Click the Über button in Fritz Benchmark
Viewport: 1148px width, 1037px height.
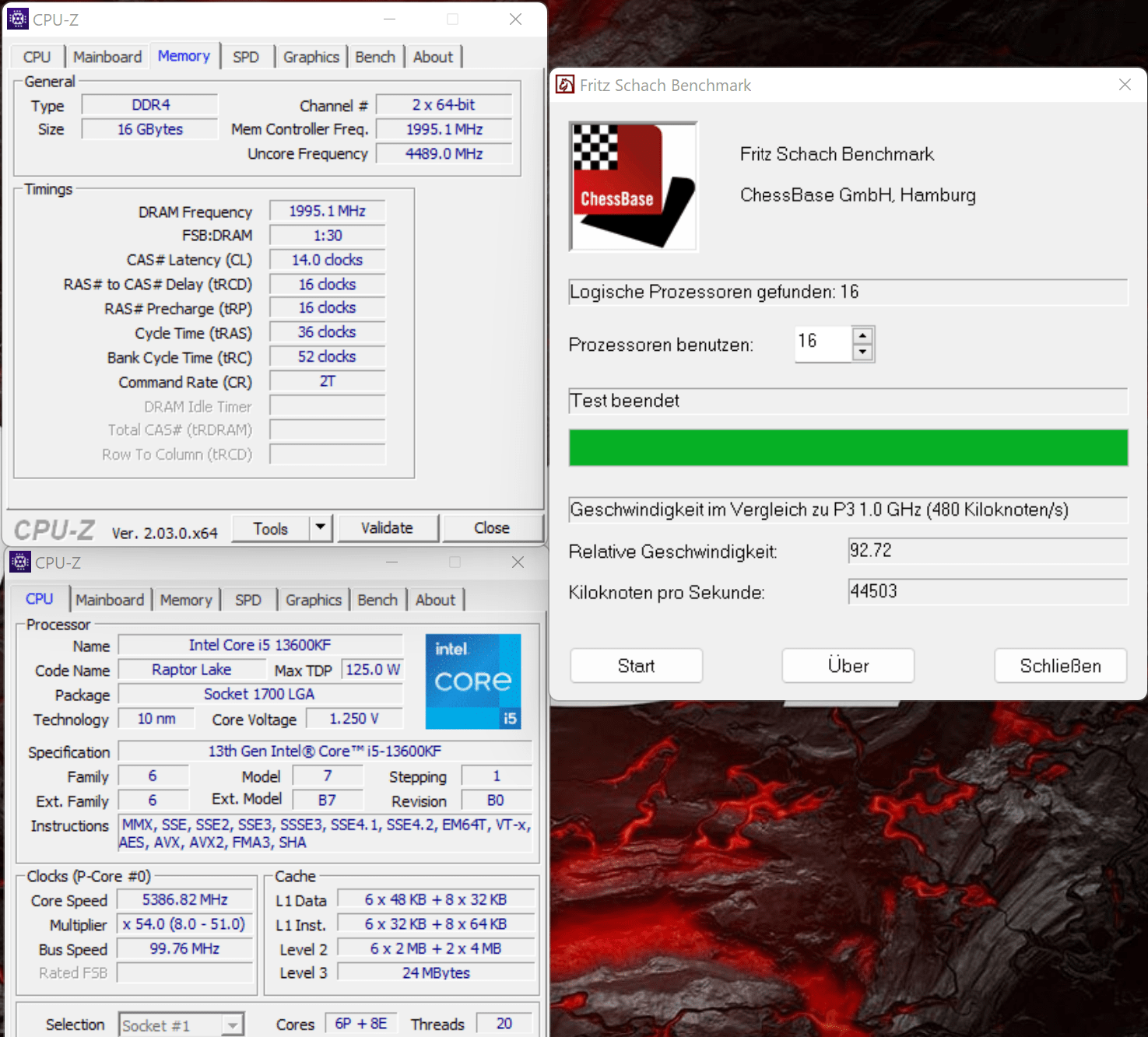pyautogui.click(x=848, y=666)
